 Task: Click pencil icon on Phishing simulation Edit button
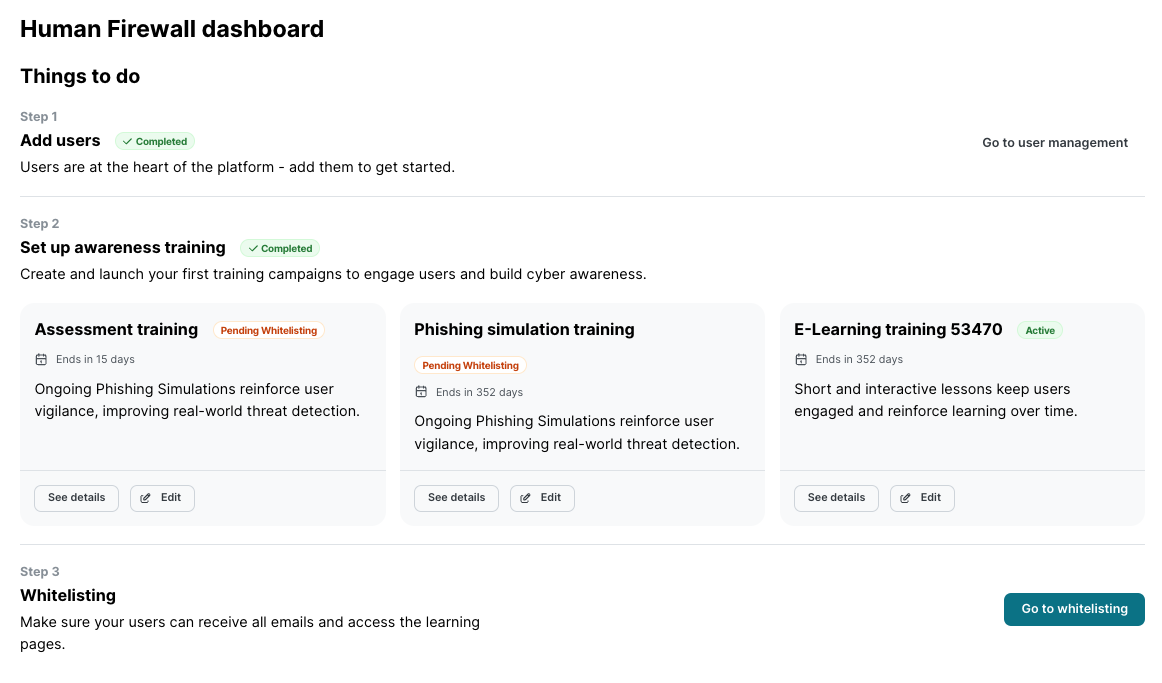526,498
